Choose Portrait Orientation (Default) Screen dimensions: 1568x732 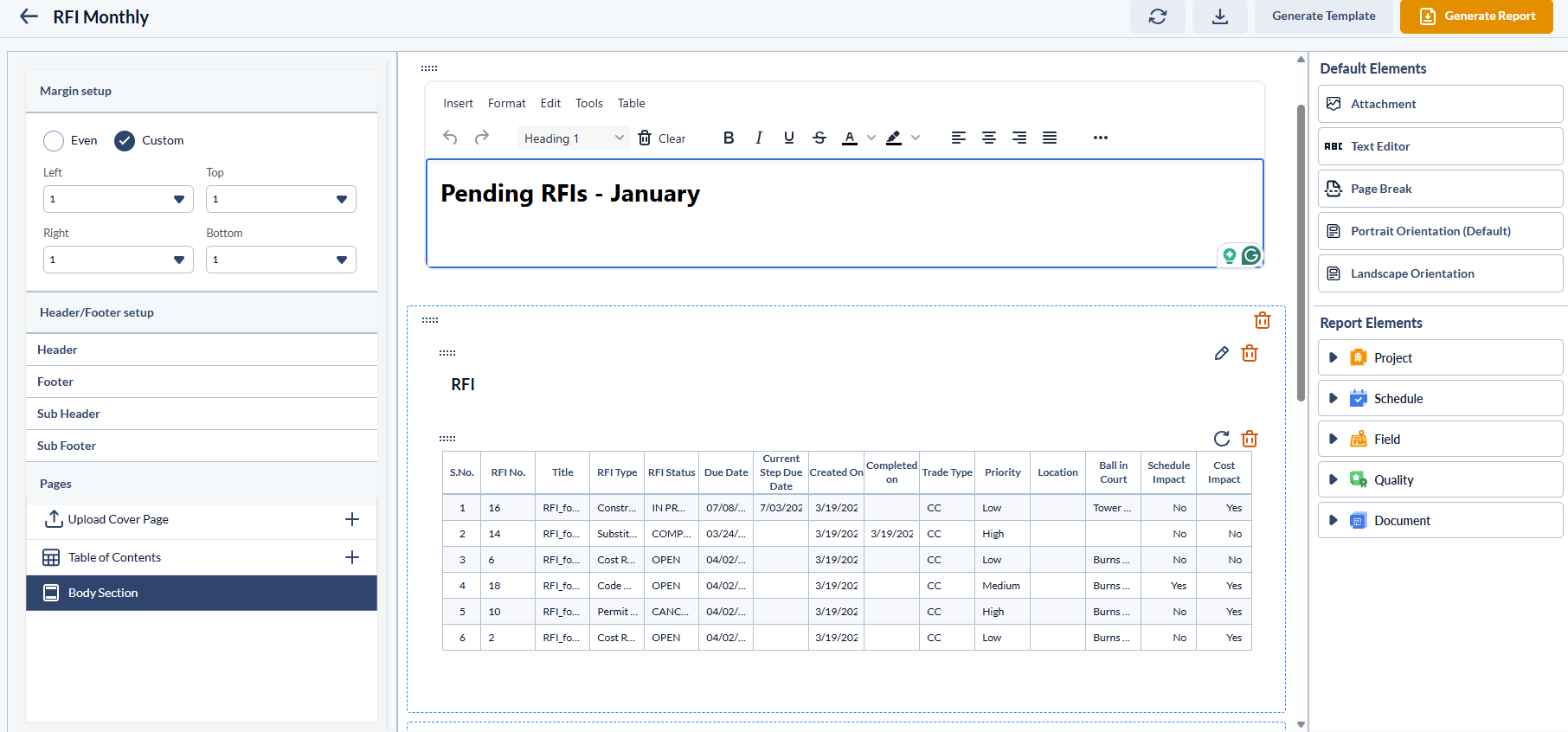pos(1441,231)
